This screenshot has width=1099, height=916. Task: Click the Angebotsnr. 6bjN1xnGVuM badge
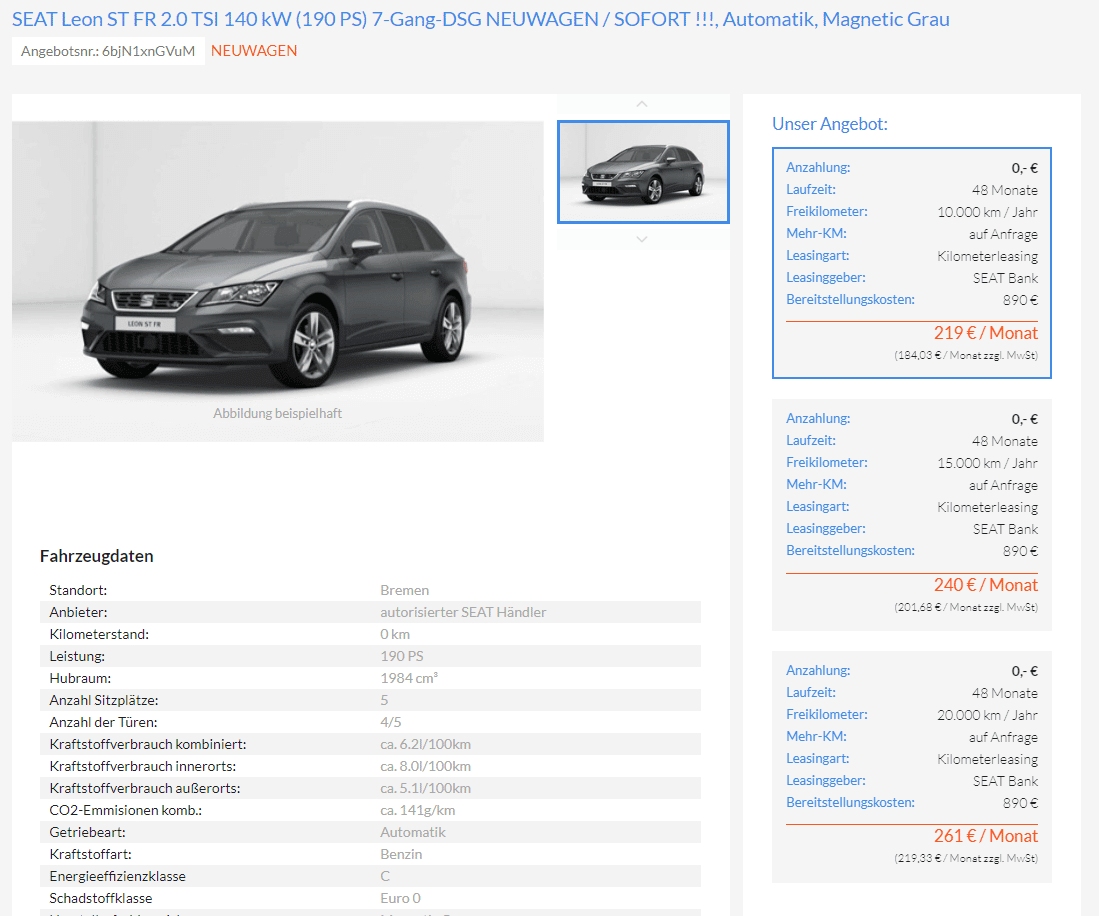click(x=108, y=51)
